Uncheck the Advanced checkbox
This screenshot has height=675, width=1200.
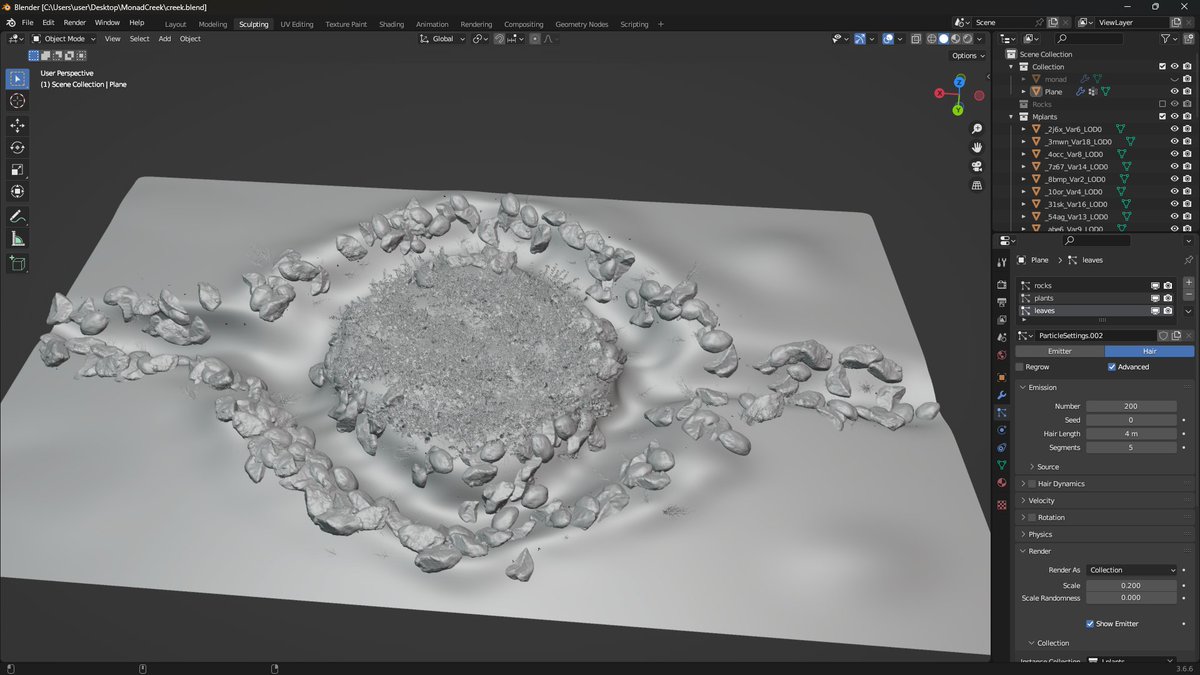[x=1112, y=367]
